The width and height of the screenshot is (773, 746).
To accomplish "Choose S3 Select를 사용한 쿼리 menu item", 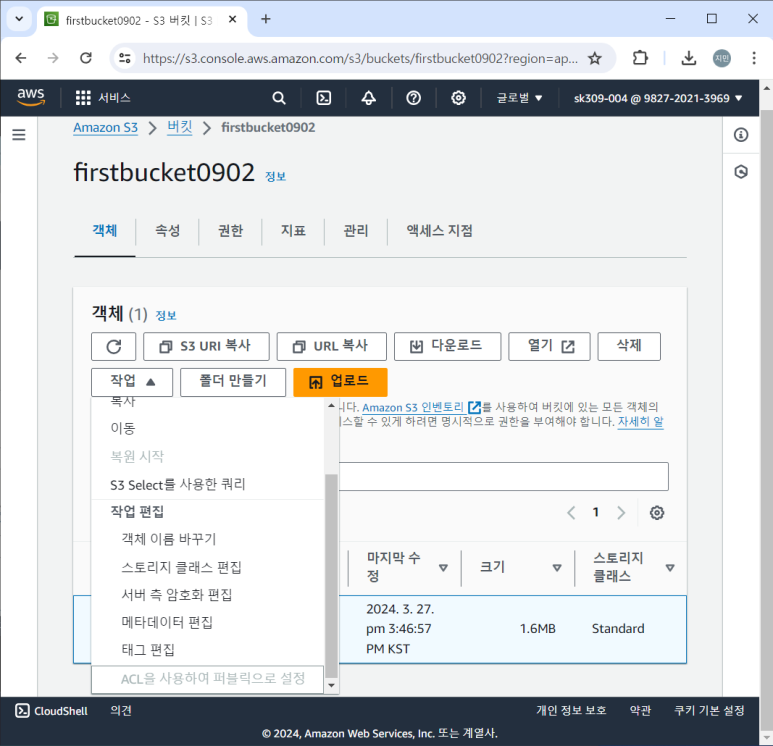I will (x=208, y=484).
